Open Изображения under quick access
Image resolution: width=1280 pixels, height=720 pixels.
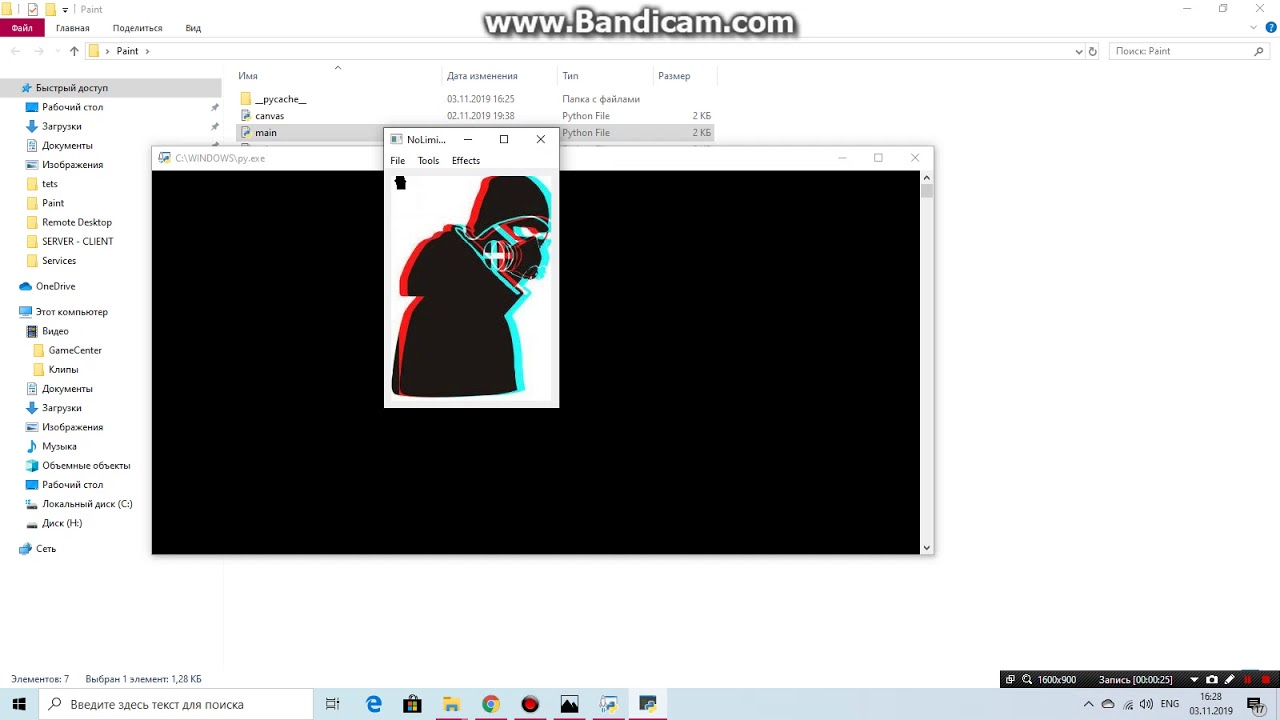pos(72,165)
